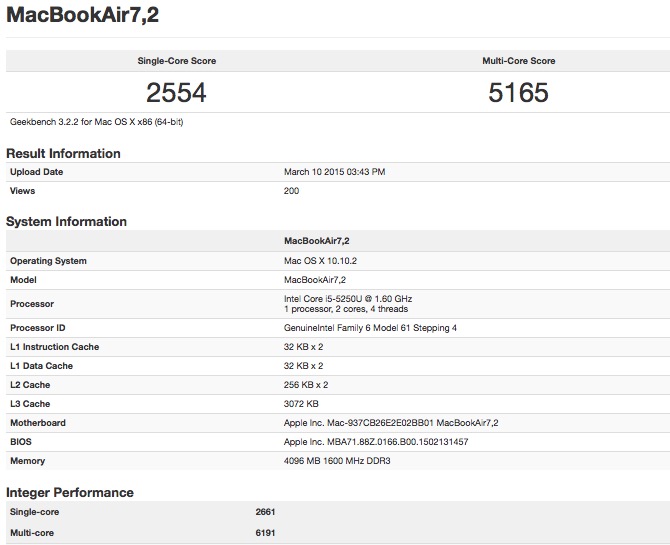The height and width of the screenshot is (545, 670).
Task: Click the MacBookAir7,2 system table column header
Action: pyautogui.click(x=316, y=241)
